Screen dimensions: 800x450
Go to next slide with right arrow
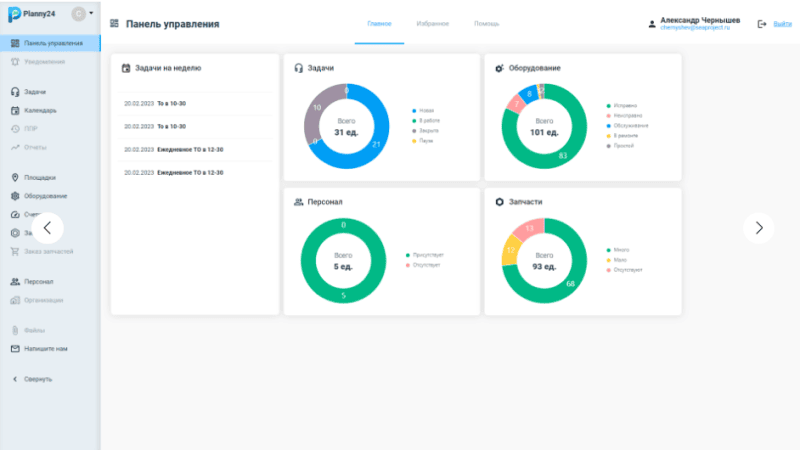pos(758,228)
